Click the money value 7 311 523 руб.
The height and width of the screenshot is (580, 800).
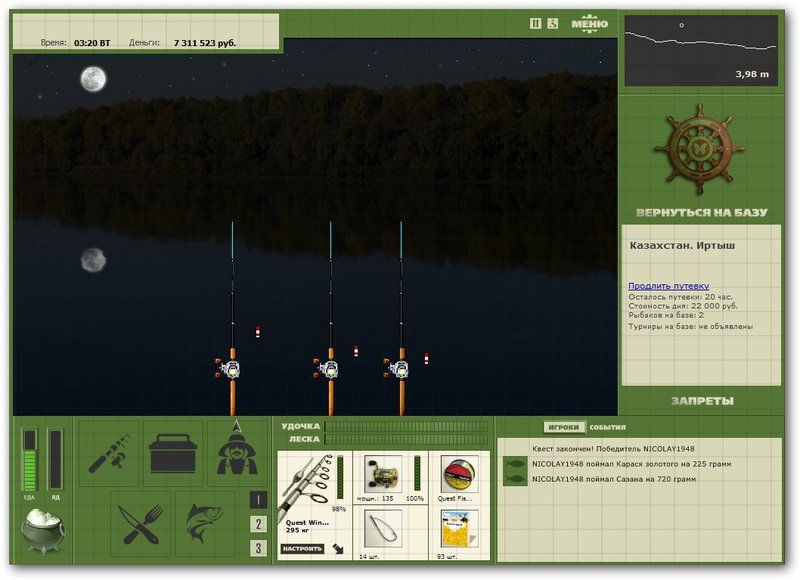(205, 43)
